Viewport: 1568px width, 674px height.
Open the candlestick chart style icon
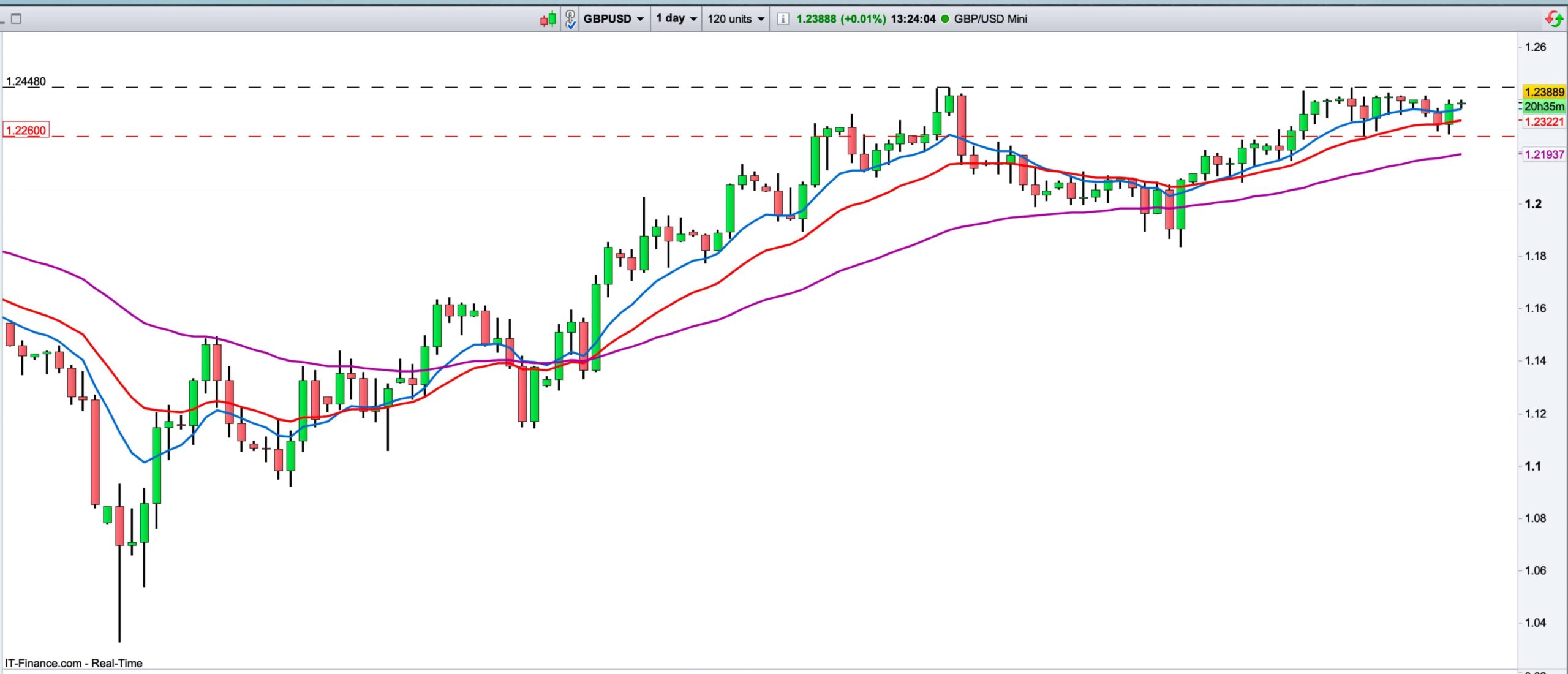[548, 19]
